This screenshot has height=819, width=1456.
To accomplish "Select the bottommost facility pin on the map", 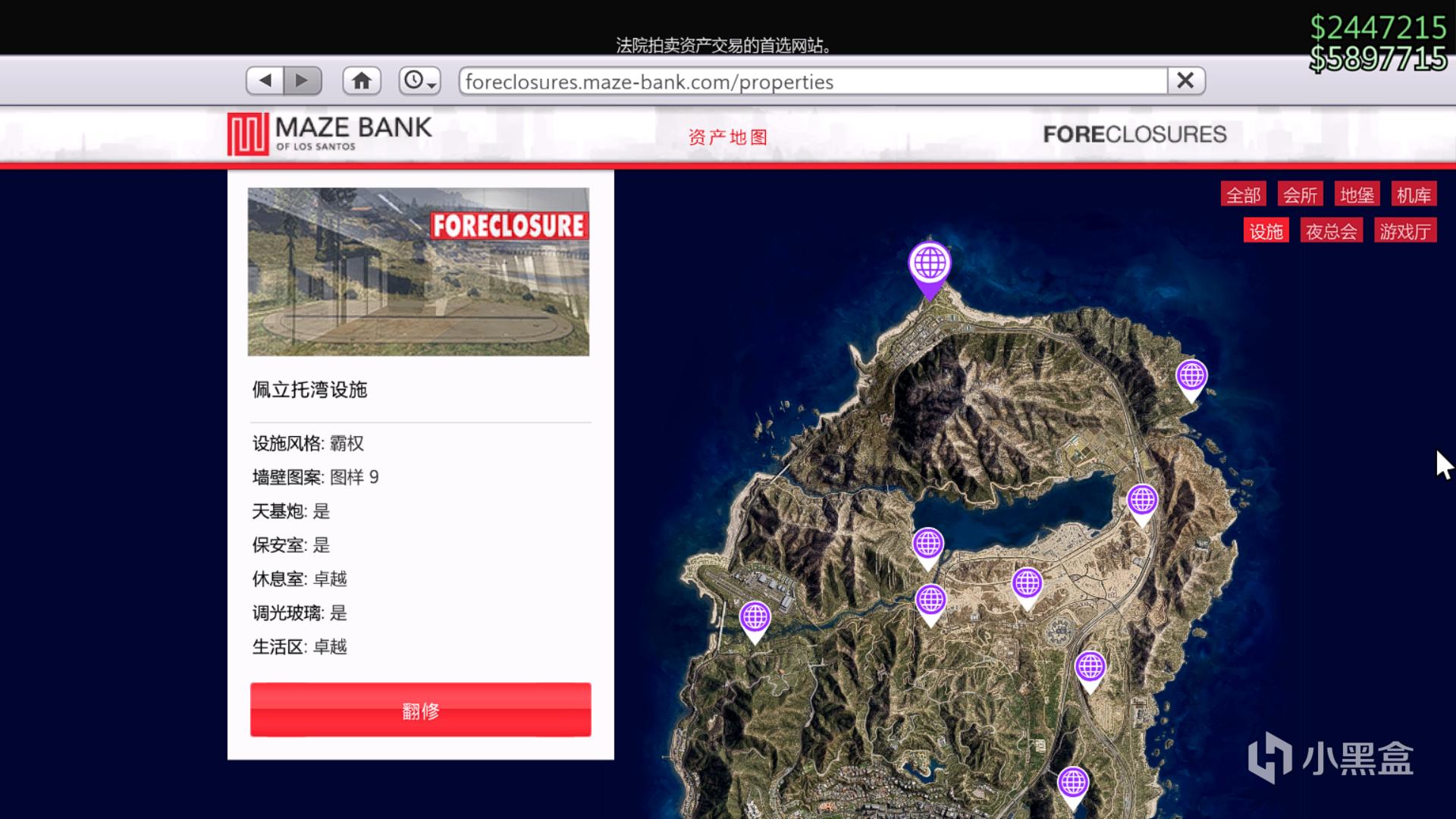I will (x=1073, y=783).
